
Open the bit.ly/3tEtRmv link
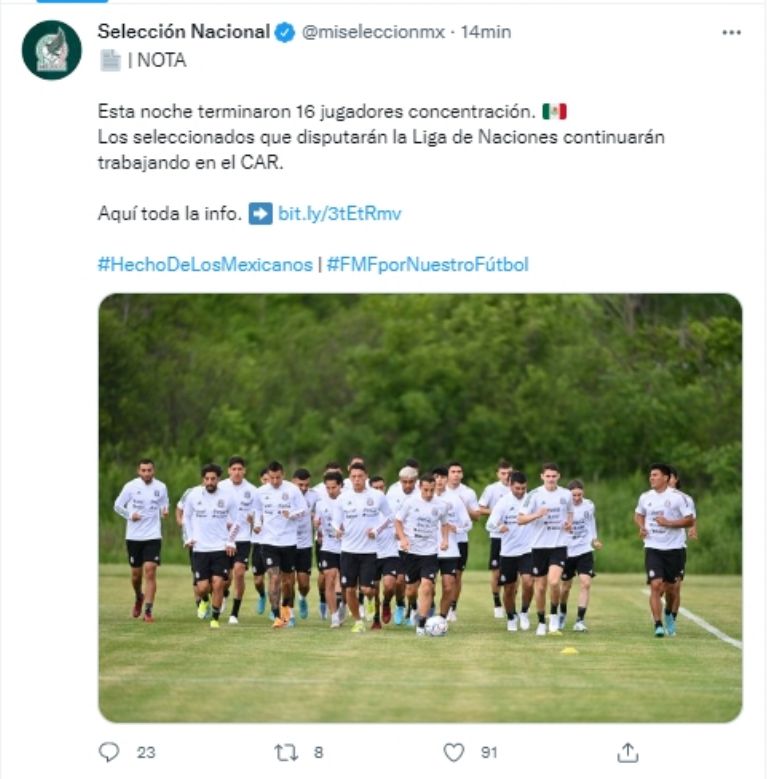tap(339, 214)
